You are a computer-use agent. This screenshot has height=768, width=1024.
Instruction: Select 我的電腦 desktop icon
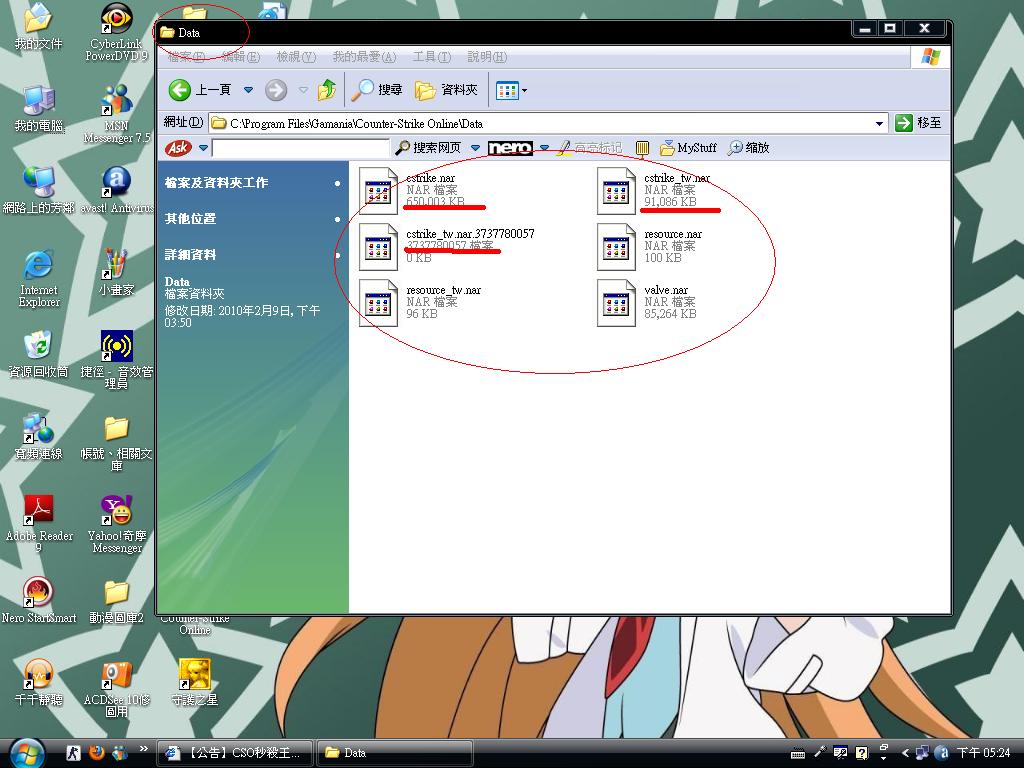(39, 108)
